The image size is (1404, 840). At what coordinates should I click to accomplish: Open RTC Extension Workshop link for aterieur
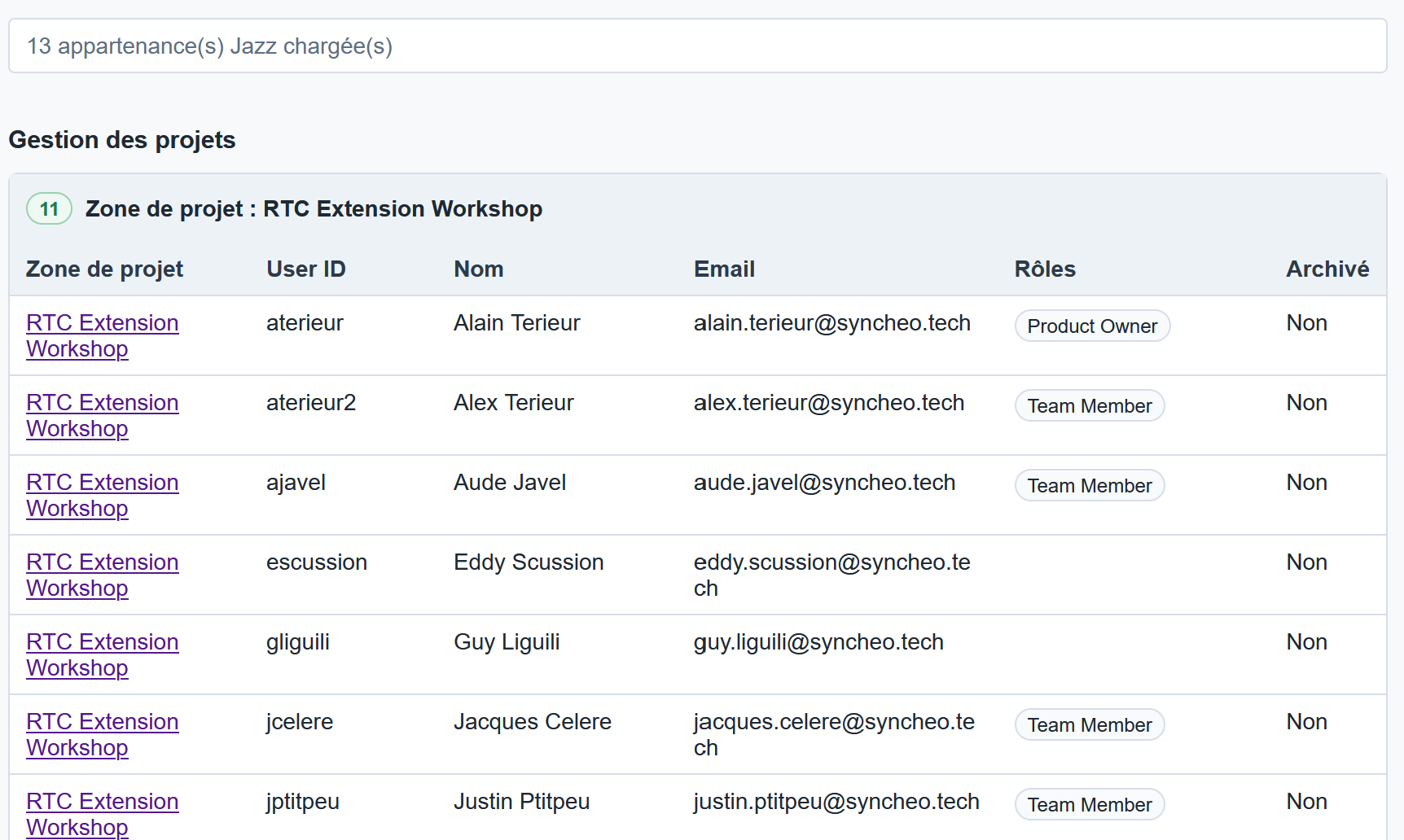click(103, 335)
